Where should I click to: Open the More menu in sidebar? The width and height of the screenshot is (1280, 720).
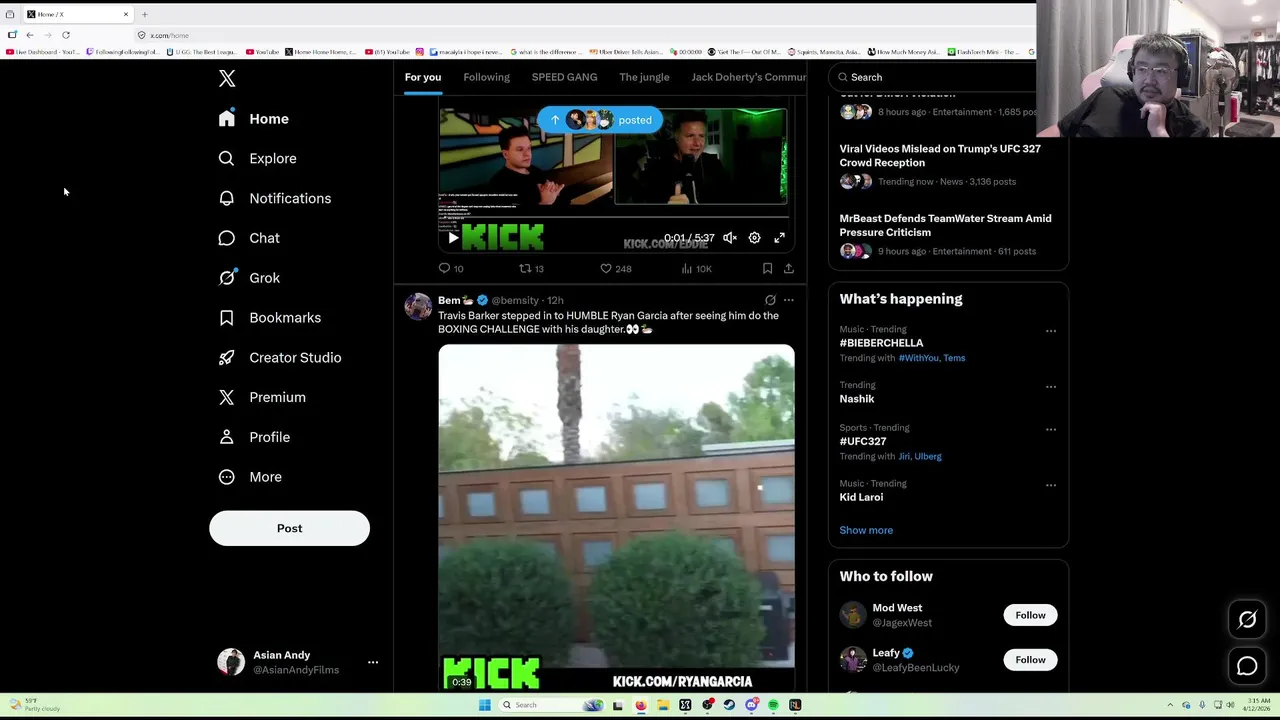point(250,477)
